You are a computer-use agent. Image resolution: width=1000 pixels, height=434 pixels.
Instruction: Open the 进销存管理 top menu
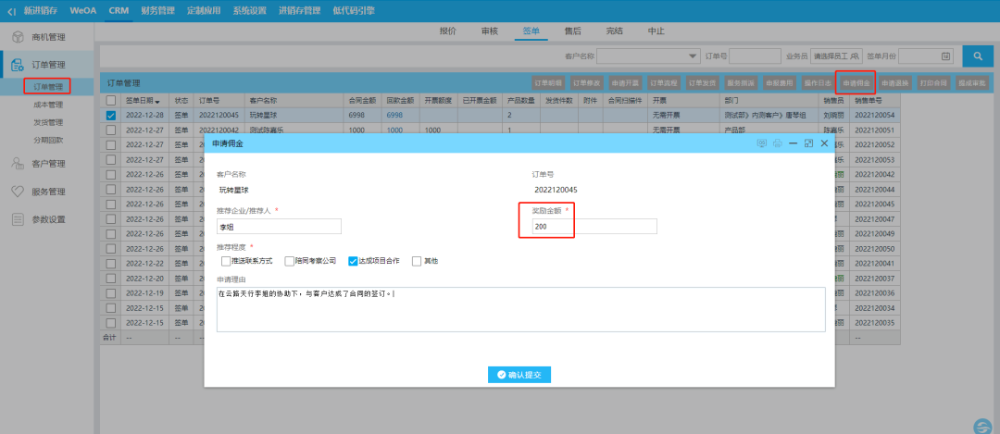(300, 11)
